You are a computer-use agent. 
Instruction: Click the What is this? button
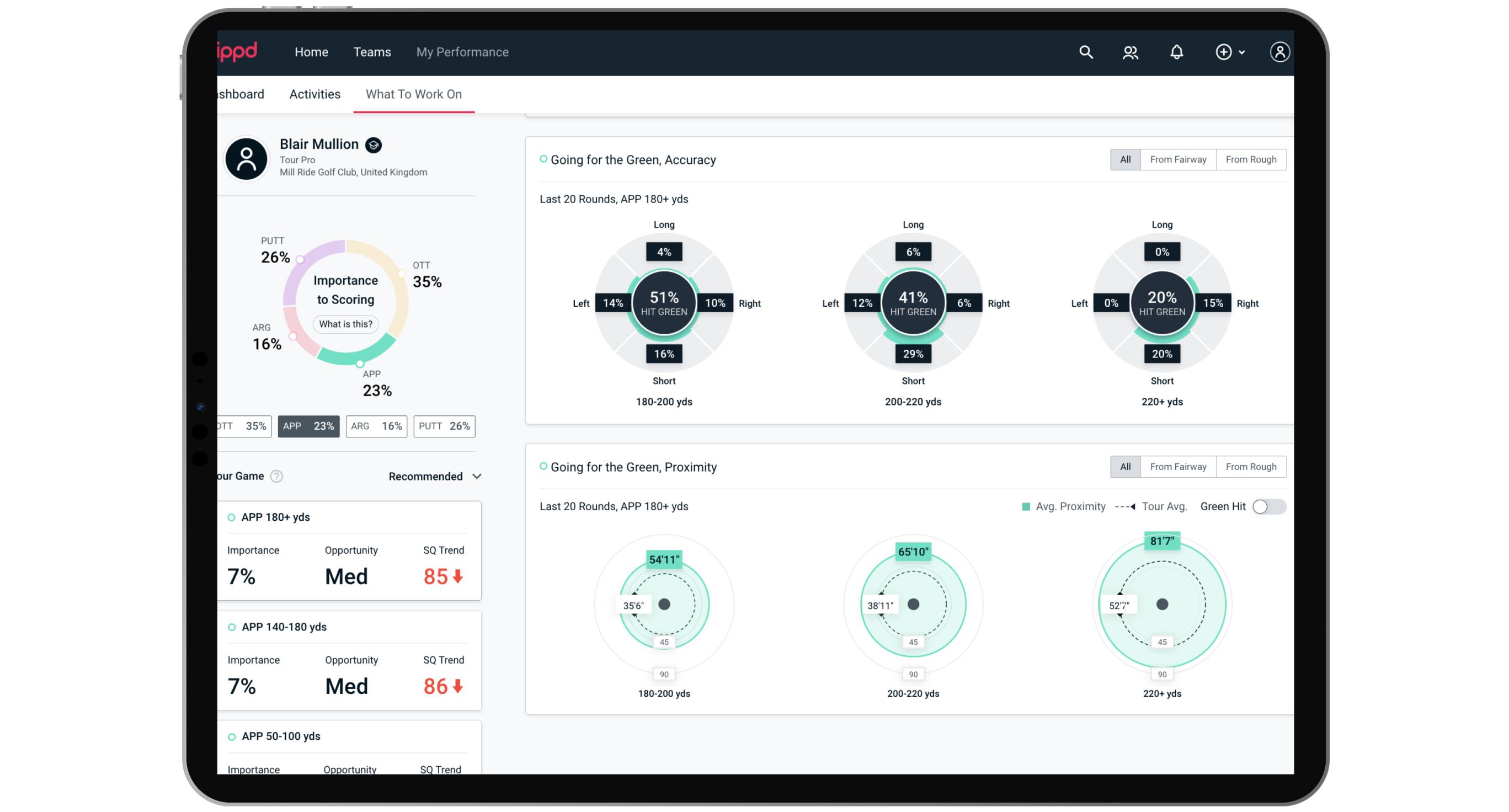[x=345, y=324]
